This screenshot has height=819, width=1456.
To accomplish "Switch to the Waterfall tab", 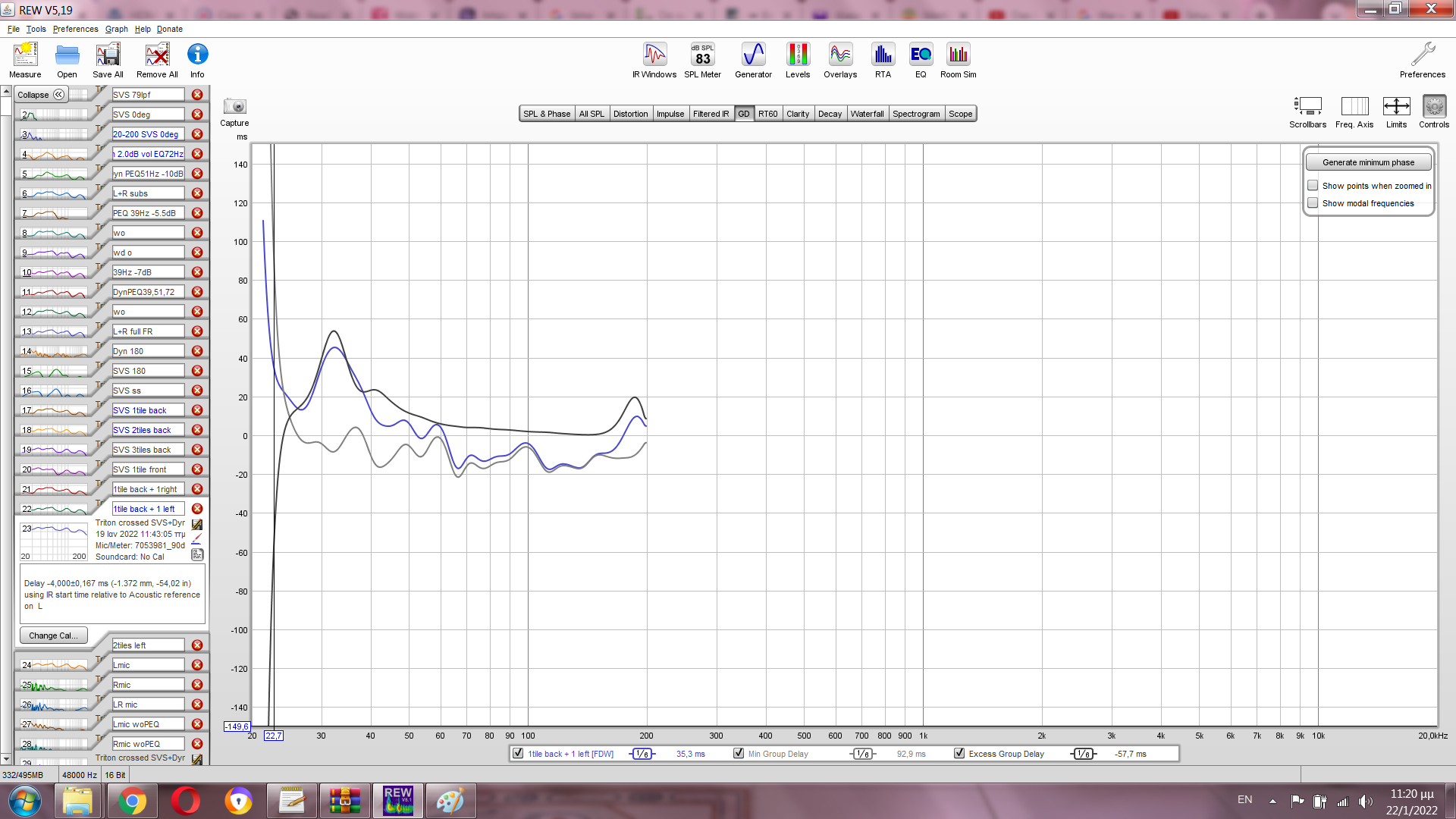I will (x=867, y=114).
